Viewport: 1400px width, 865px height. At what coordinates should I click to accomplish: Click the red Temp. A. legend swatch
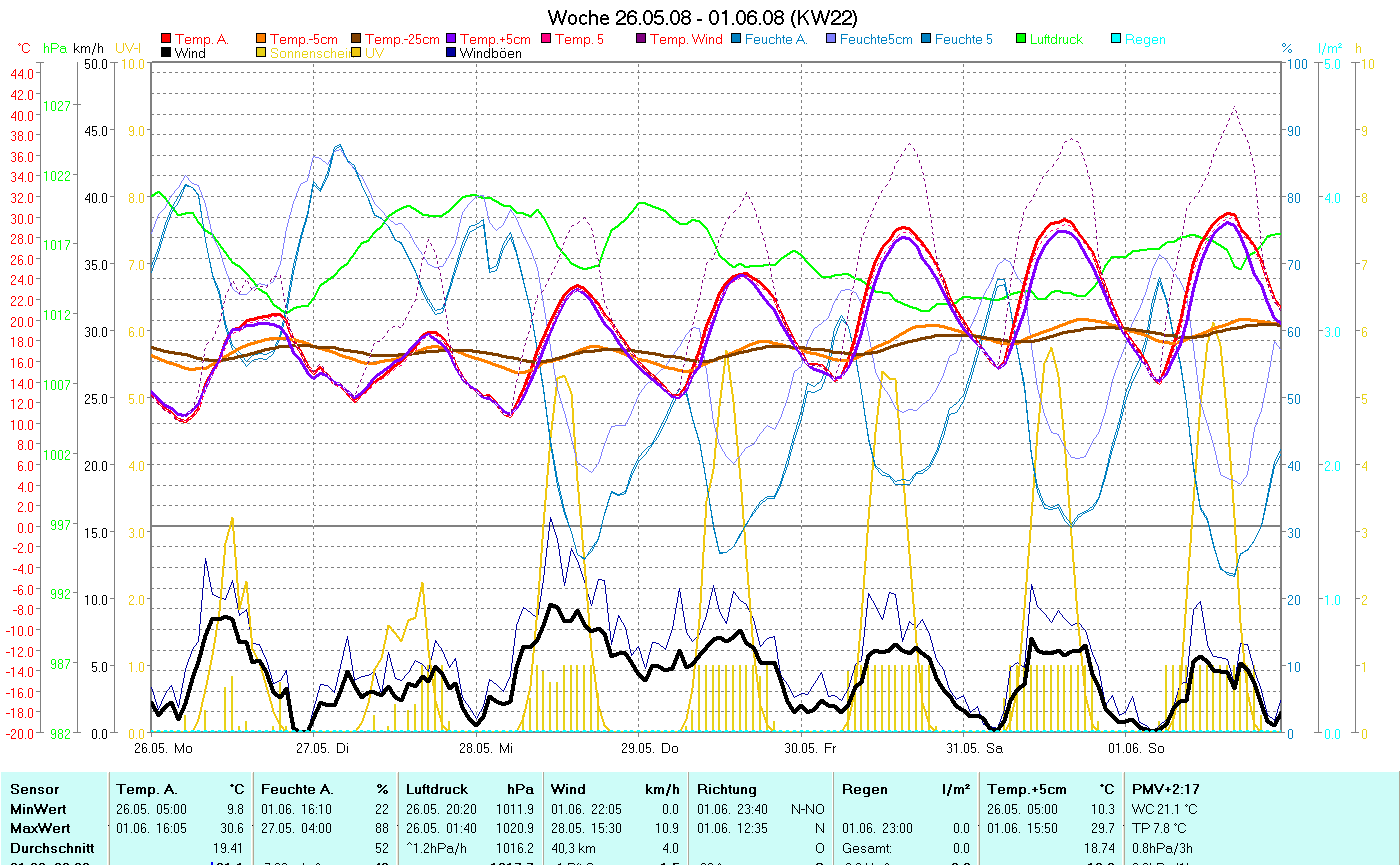(x=166, y=40)
